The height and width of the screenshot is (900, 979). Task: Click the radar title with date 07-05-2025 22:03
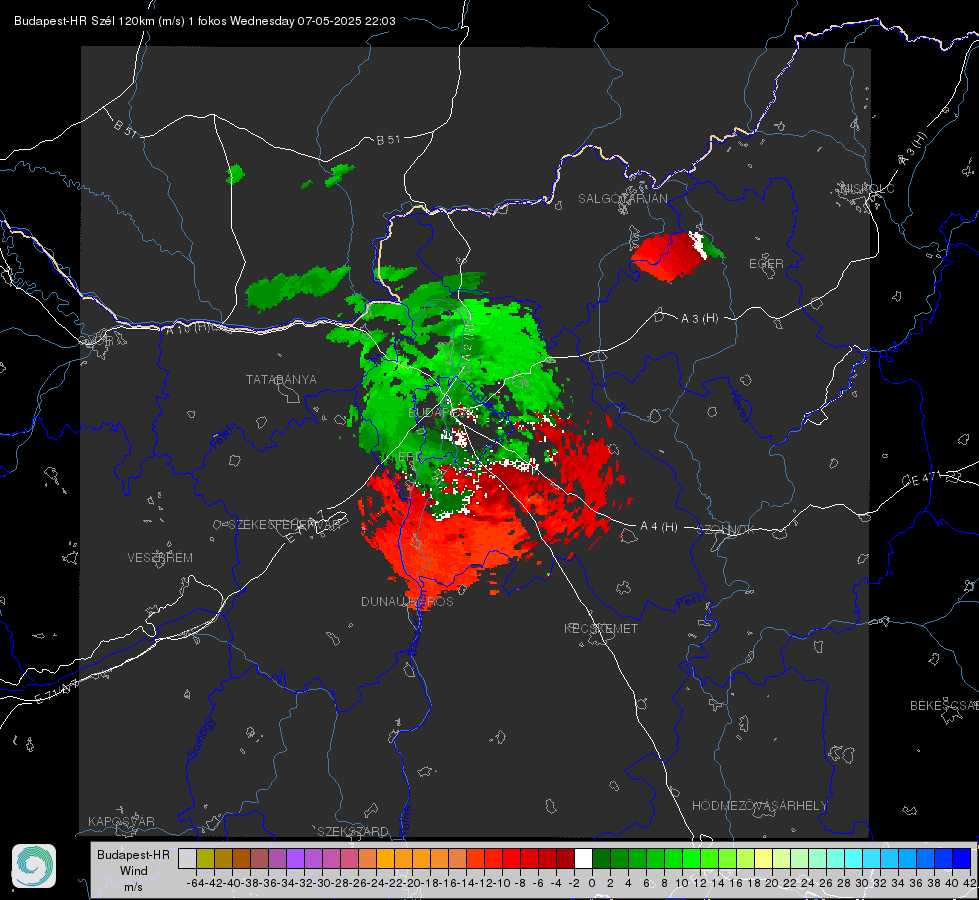205,21
